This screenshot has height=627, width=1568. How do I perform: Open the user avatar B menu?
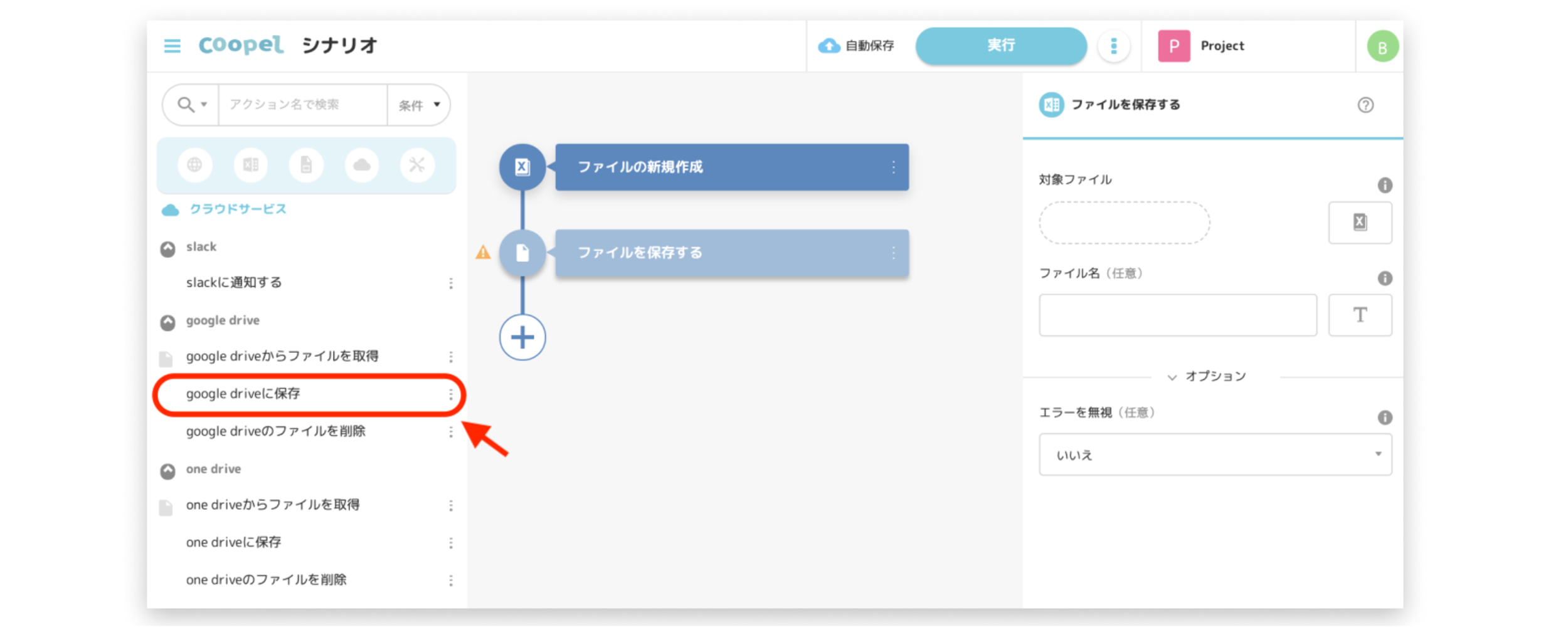click(x=1382, y=46)
